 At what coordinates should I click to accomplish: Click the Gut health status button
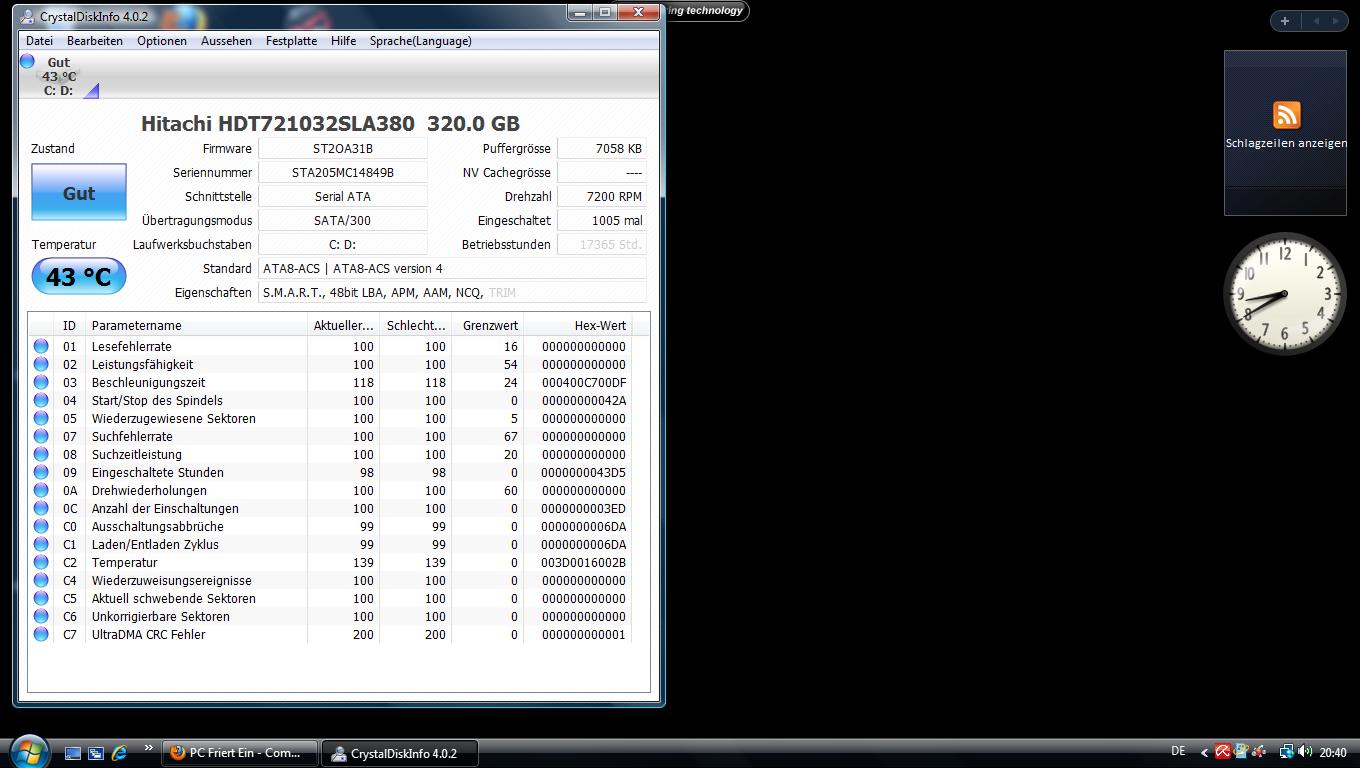point(79,192)
